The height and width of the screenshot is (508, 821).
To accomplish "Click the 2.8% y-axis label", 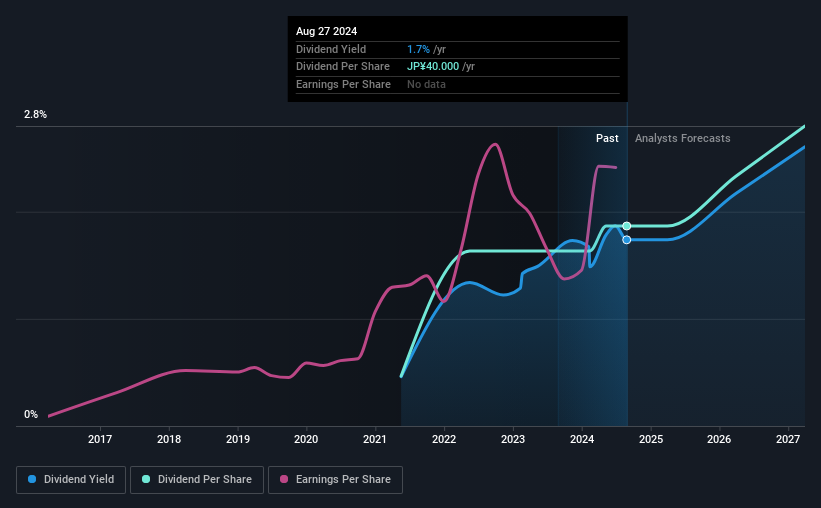I will tap(35, 115).
